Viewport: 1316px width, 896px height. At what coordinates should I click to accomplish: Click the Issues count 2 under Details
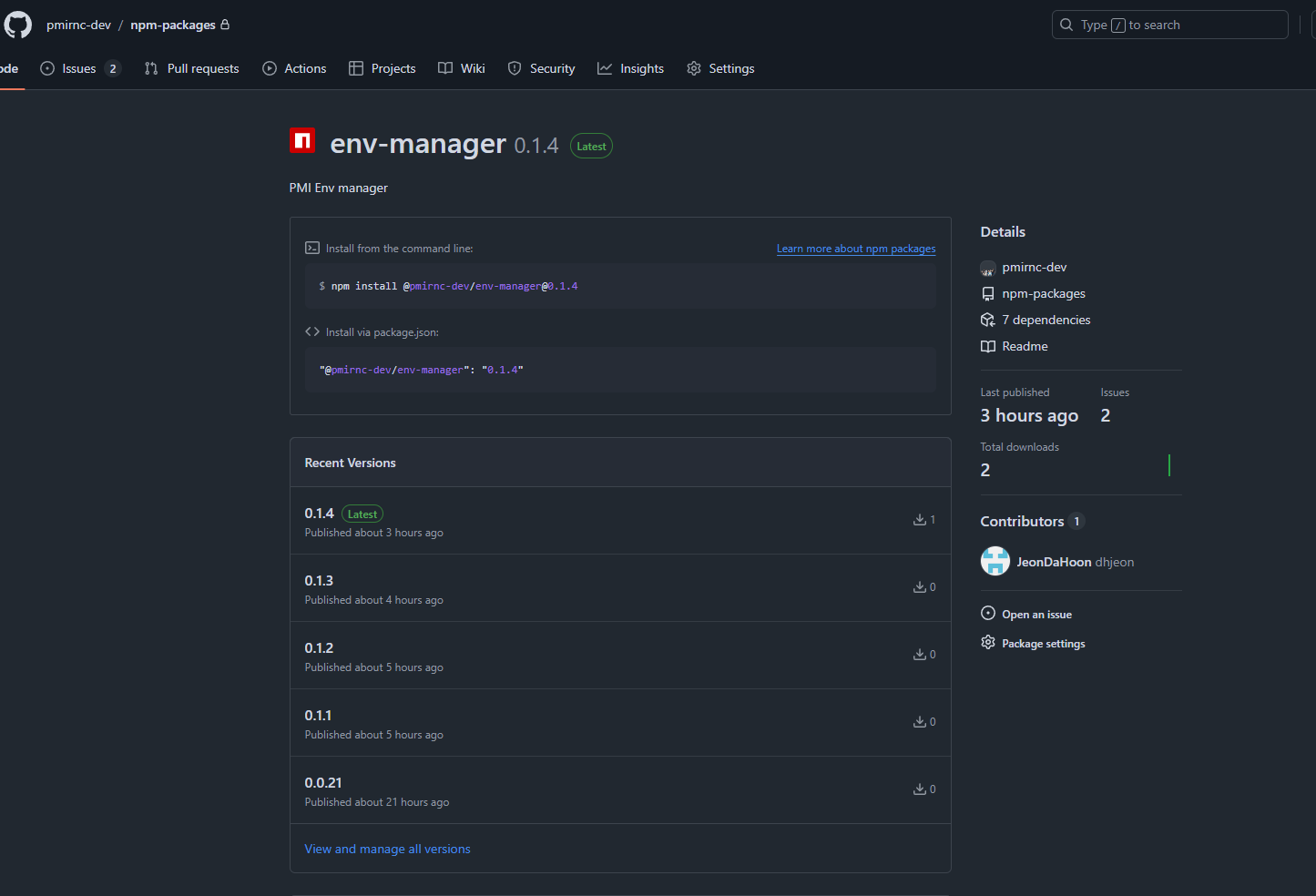point(1106,415)
